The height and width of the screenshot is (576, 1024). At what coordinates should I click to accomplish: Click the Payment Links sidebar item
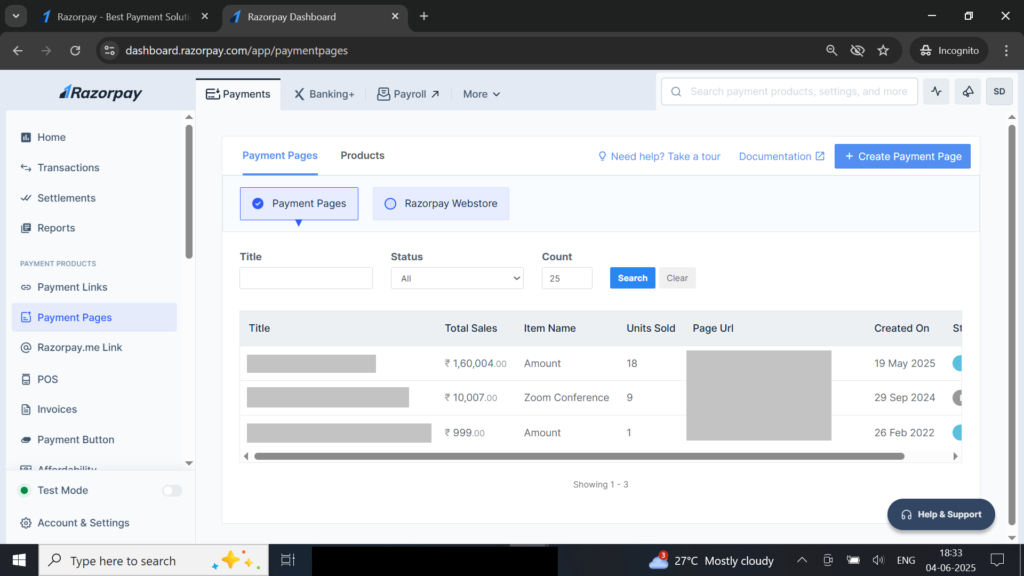click(x=72, y=287)
